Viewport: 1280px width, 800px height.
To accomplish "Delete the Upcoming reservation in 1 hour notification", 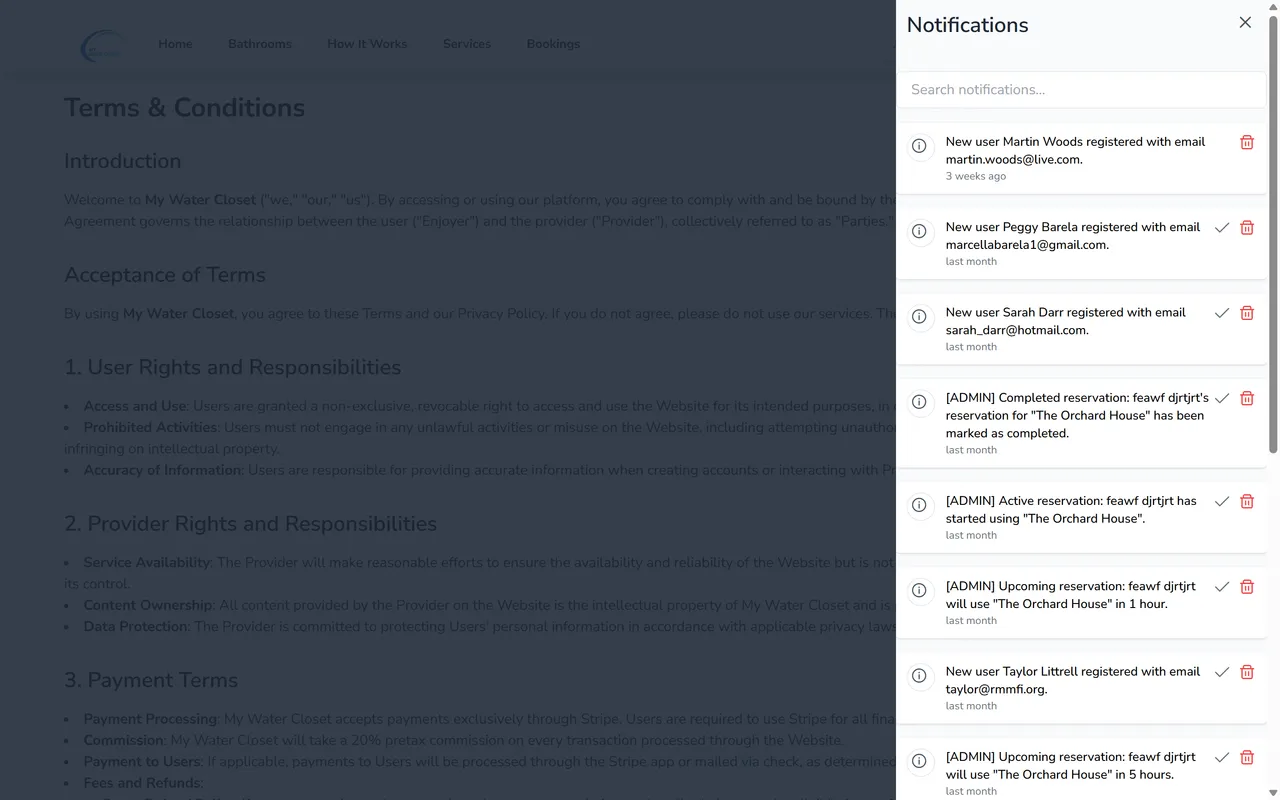I will [1246, 587].
